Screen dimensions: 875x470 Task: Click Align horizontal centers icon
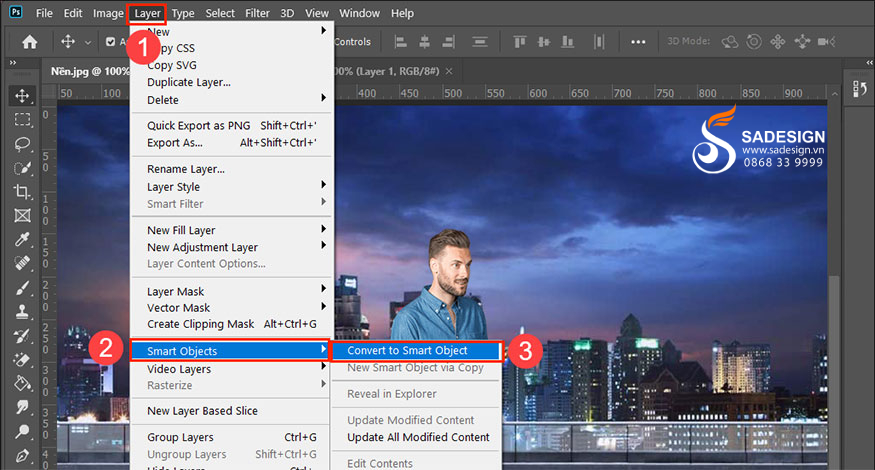coord(424,42)
